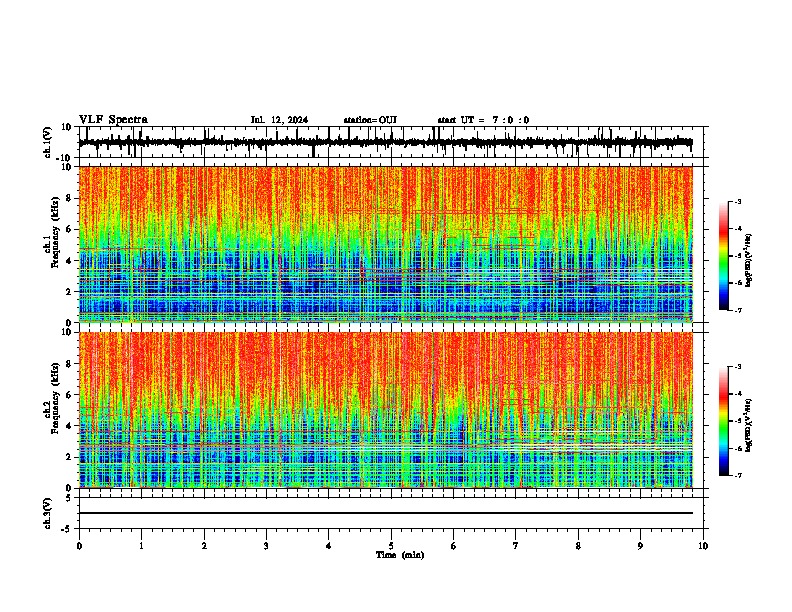Click the "start UT = 7 : 0 : 0" text
792x612 pixels.
tap(483, 120)
